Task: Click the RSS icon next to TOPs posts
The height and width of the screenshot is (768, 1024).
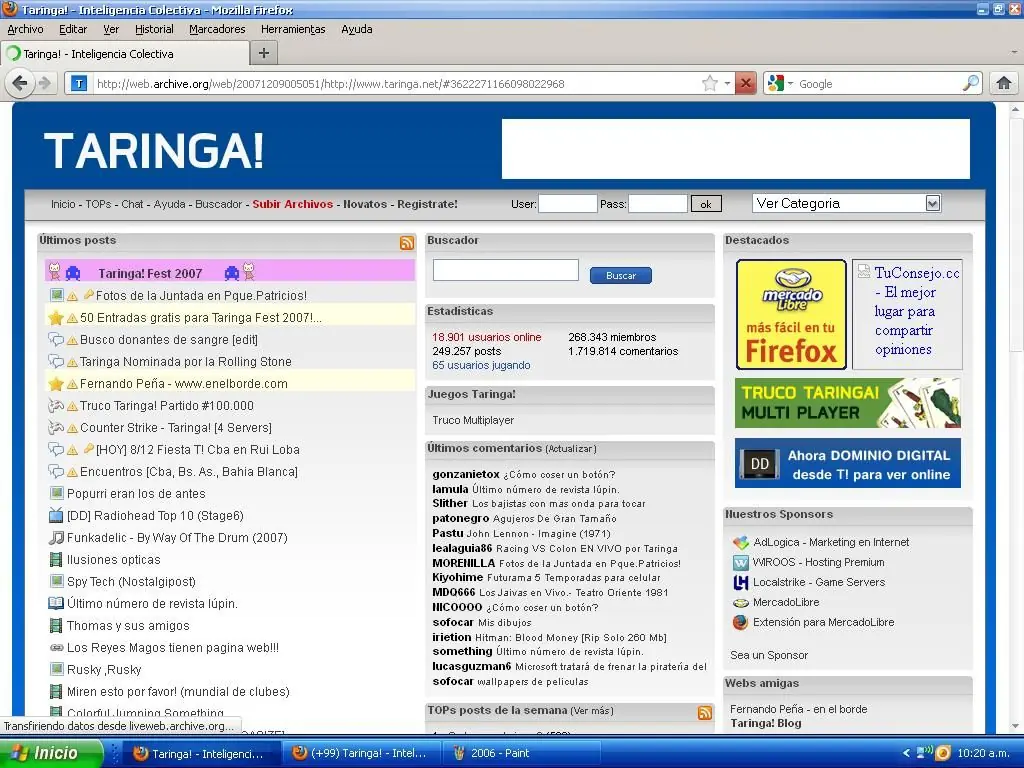Action: 705,712
